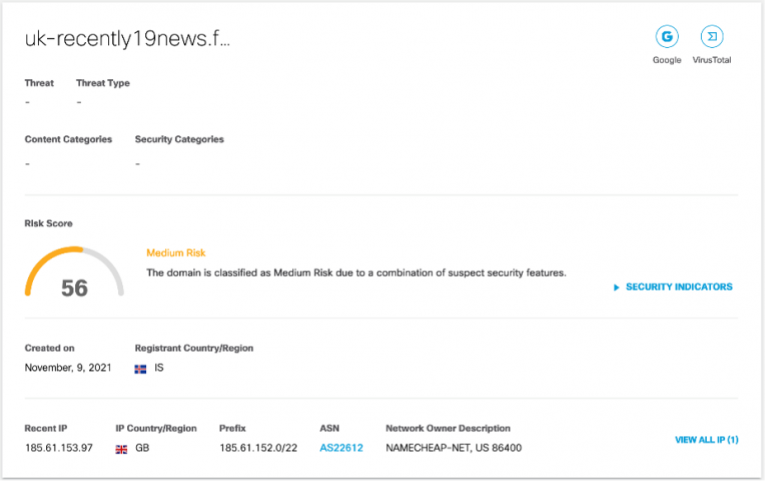Click View All IP link

point(707,439)
